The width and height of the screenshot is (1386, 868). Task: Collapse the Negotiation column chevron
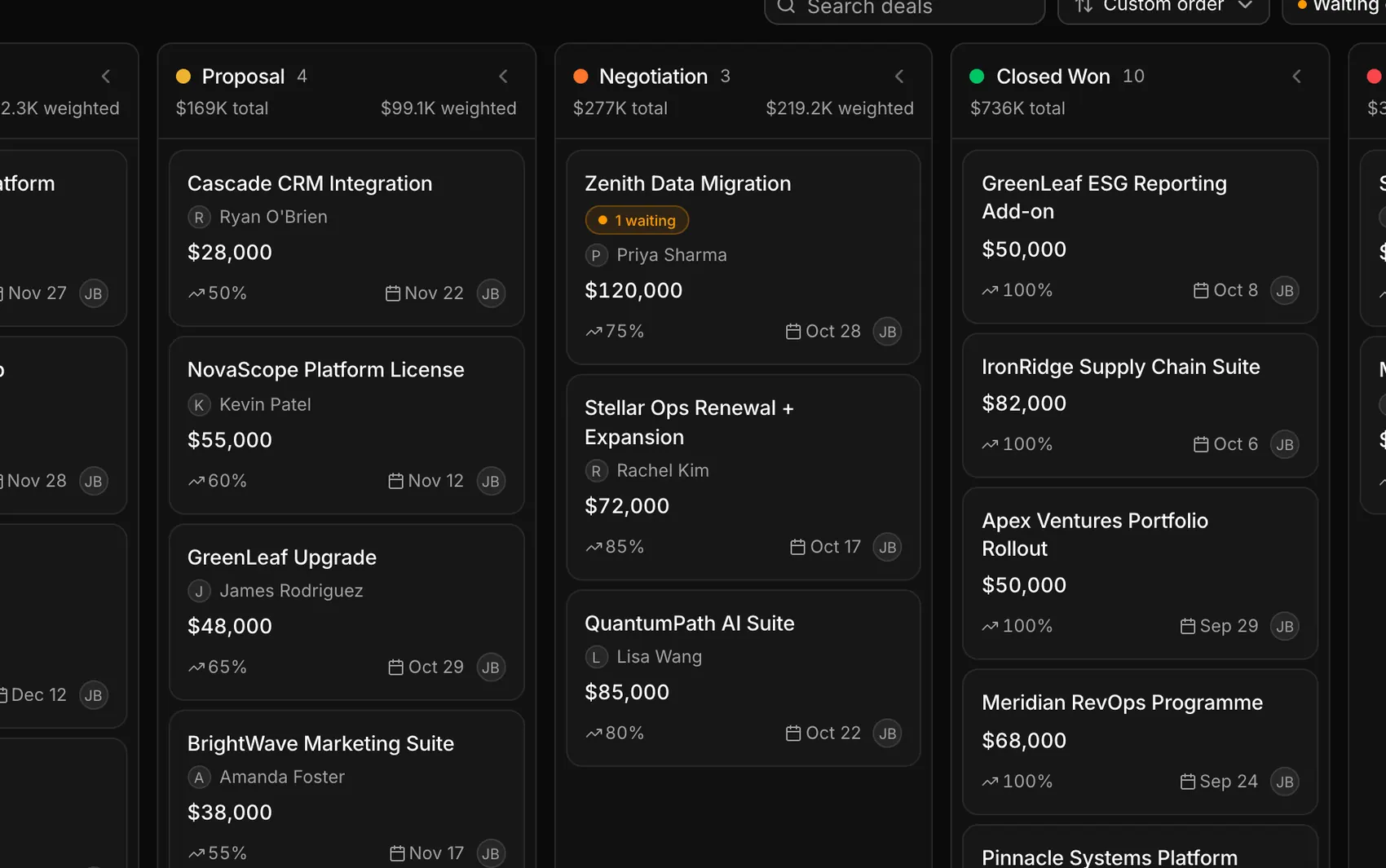[899, 76]
